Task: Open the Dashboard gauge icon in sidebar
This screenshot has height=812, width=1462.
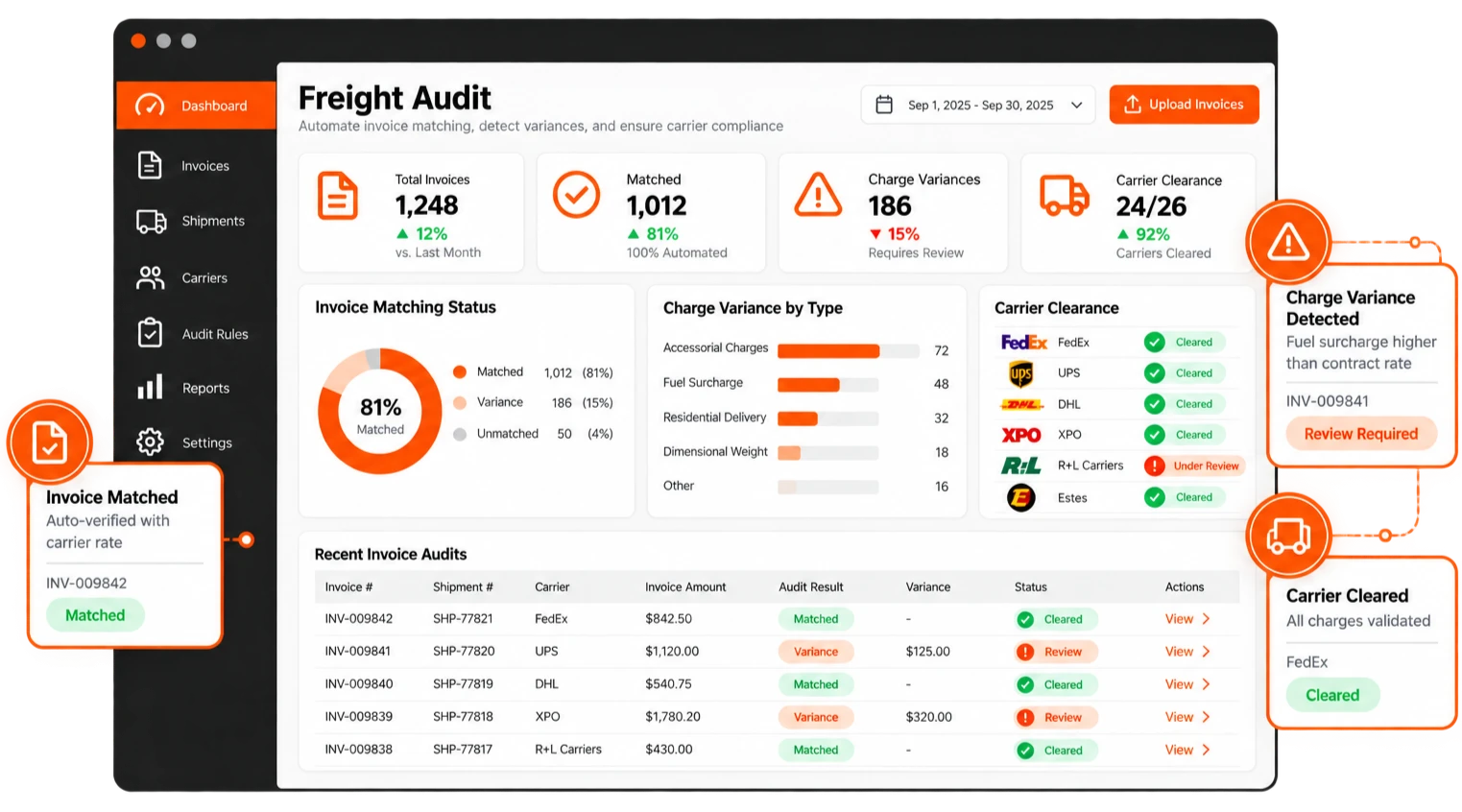Action: coord(150,106)
